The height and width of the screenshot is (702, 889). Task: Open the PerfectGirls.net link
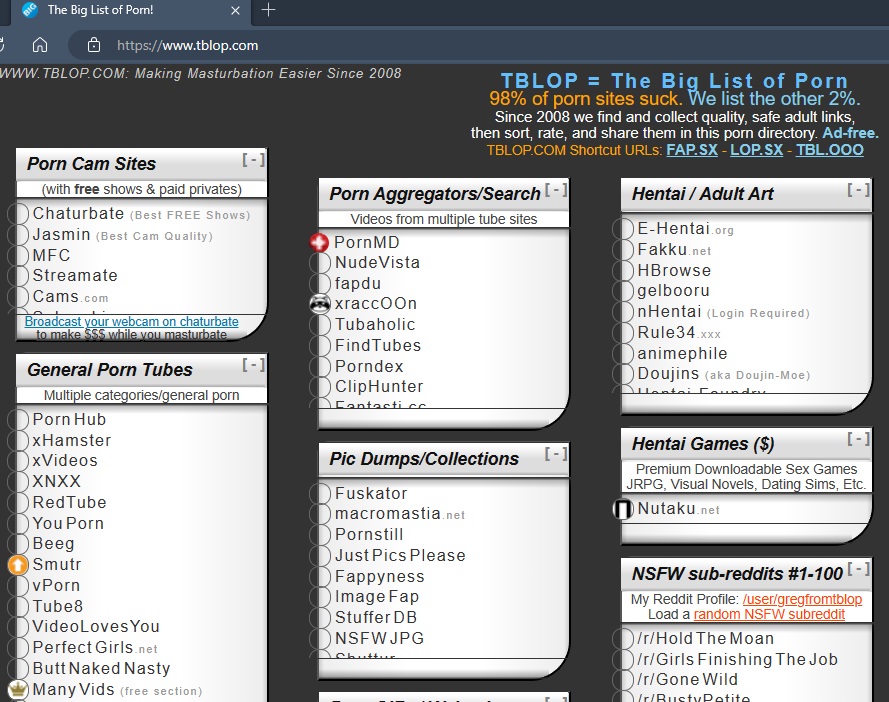[95, 648]
